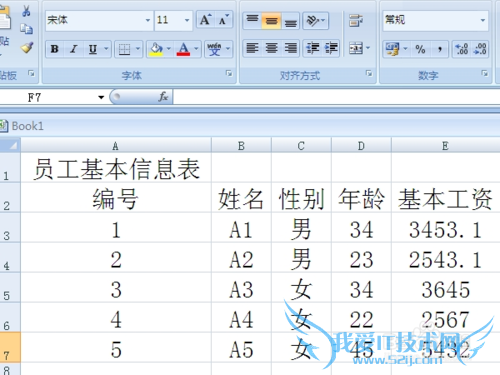Apply comma thousands separator style

point(440,49)
